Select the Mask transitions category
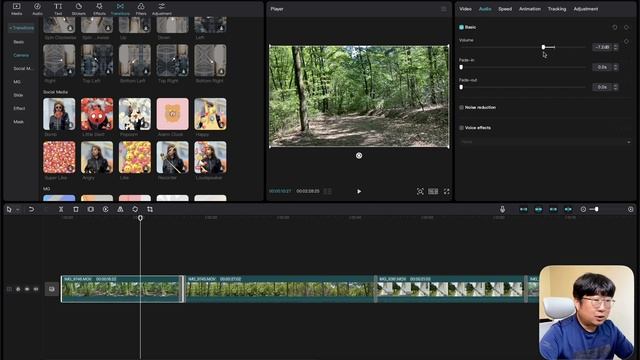 click(x=18, y=122)
